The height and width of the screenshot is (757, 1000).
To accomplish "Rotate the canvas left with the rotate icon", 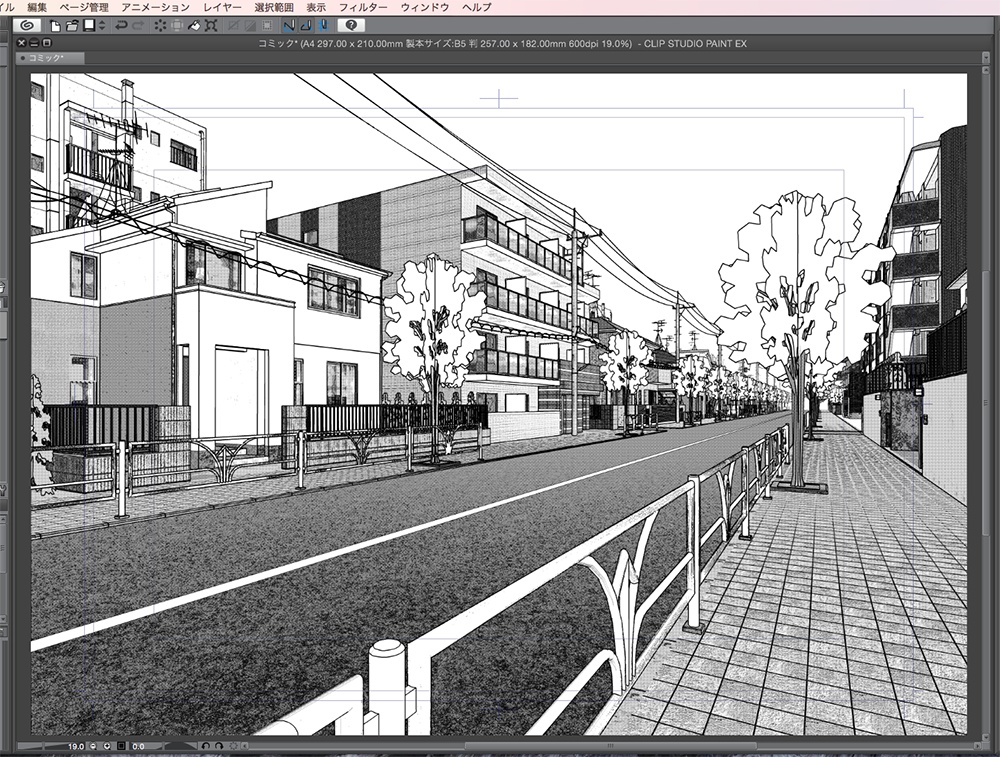I will [206, 745].
